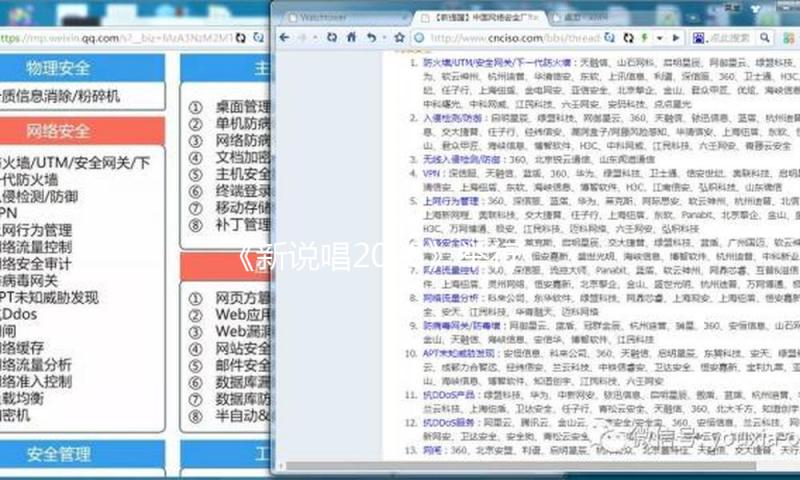Open the colorful grid apps icon
The image size is (800, 480).
[789, 38]
